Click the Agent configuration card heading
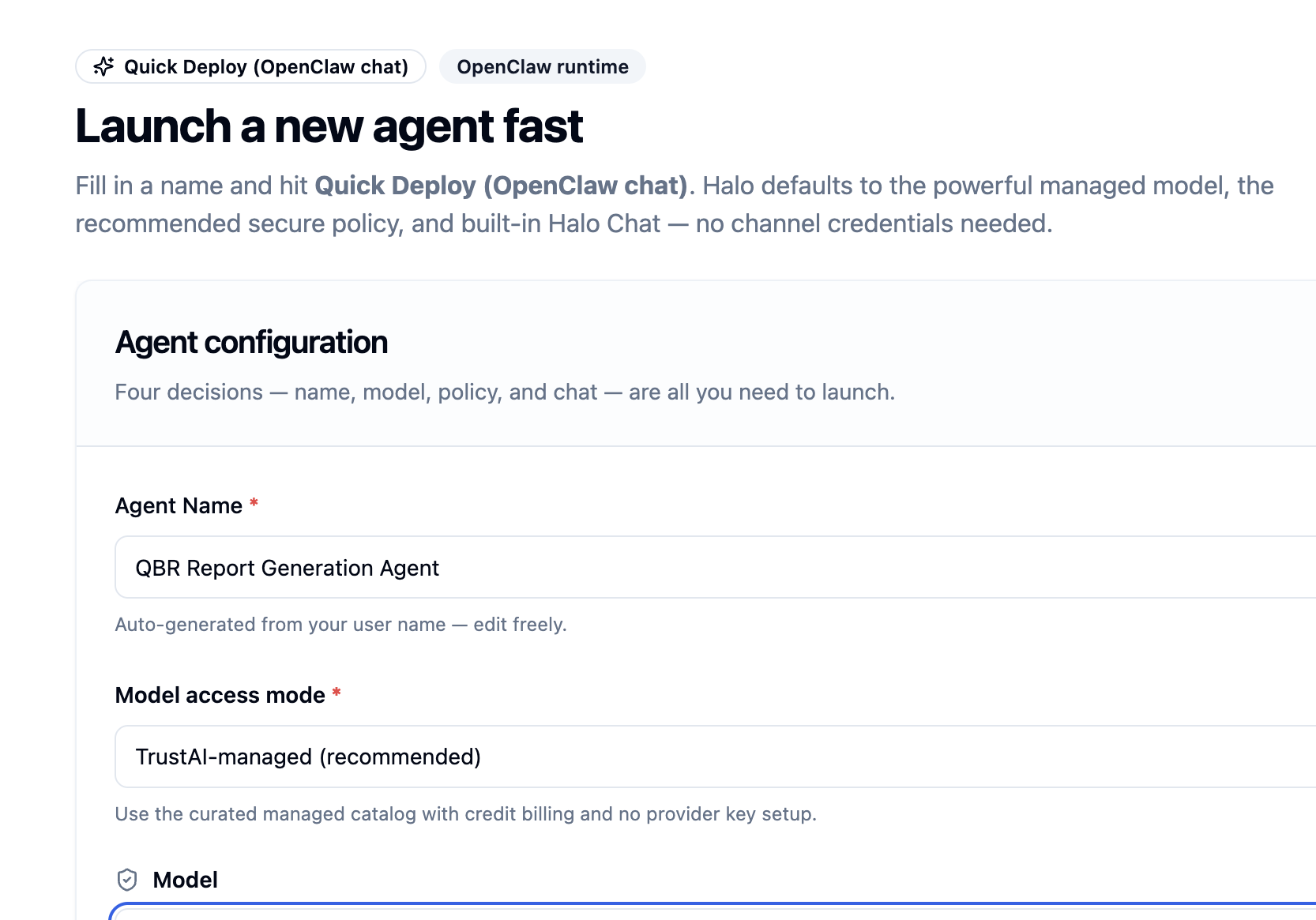 251,343
